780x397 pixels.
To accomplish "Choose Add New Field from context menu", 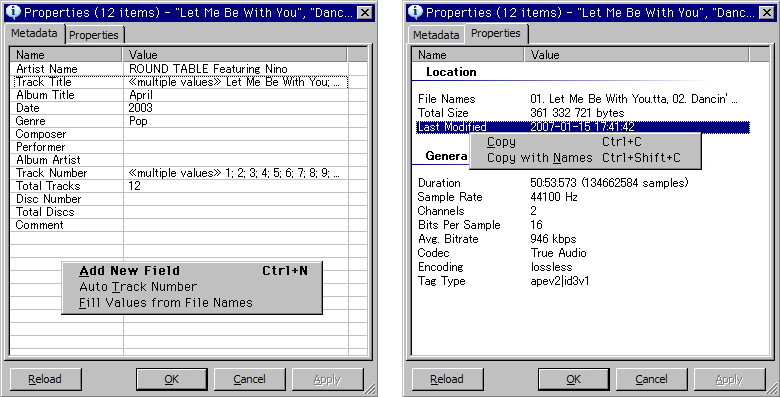I will (192, 271).
